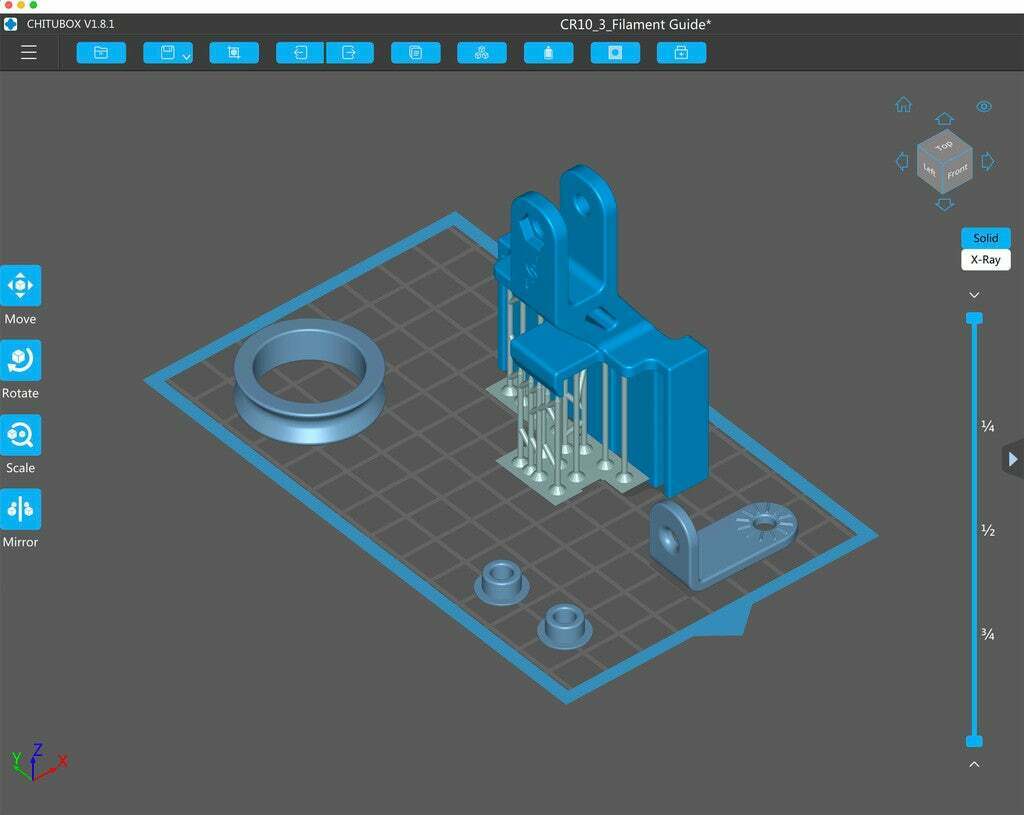The height and width of the screenshot is (815, 1024).
Task: Select the Scale tool
Action: point(20,434)
